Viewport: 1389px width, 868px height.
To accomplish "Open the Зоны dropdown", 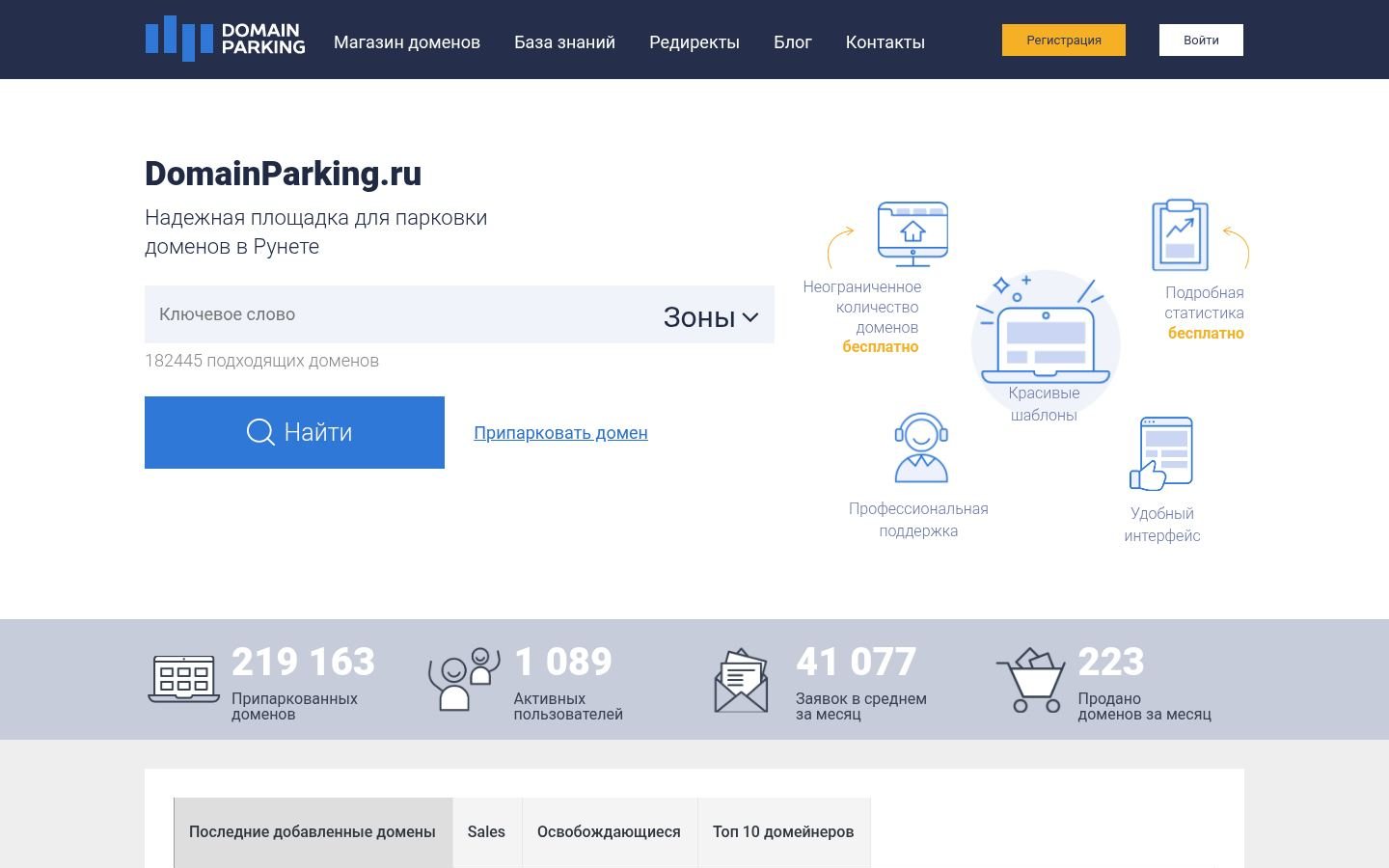I will (711, 316).
